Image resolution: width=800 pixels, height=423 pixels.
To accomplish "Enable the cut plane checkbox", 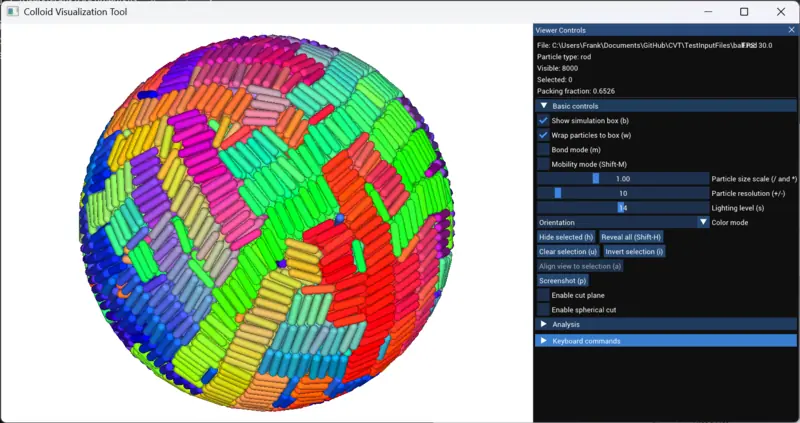I will click(x=543, y=295).
